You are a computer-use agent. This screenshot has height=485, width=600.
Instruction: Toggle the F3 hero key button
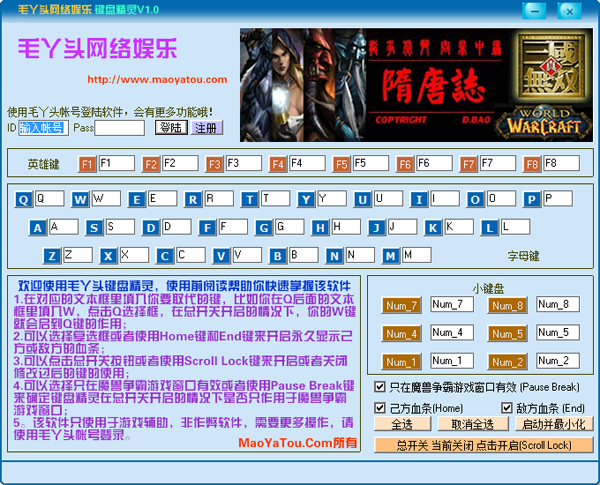(x=214, y=164)
